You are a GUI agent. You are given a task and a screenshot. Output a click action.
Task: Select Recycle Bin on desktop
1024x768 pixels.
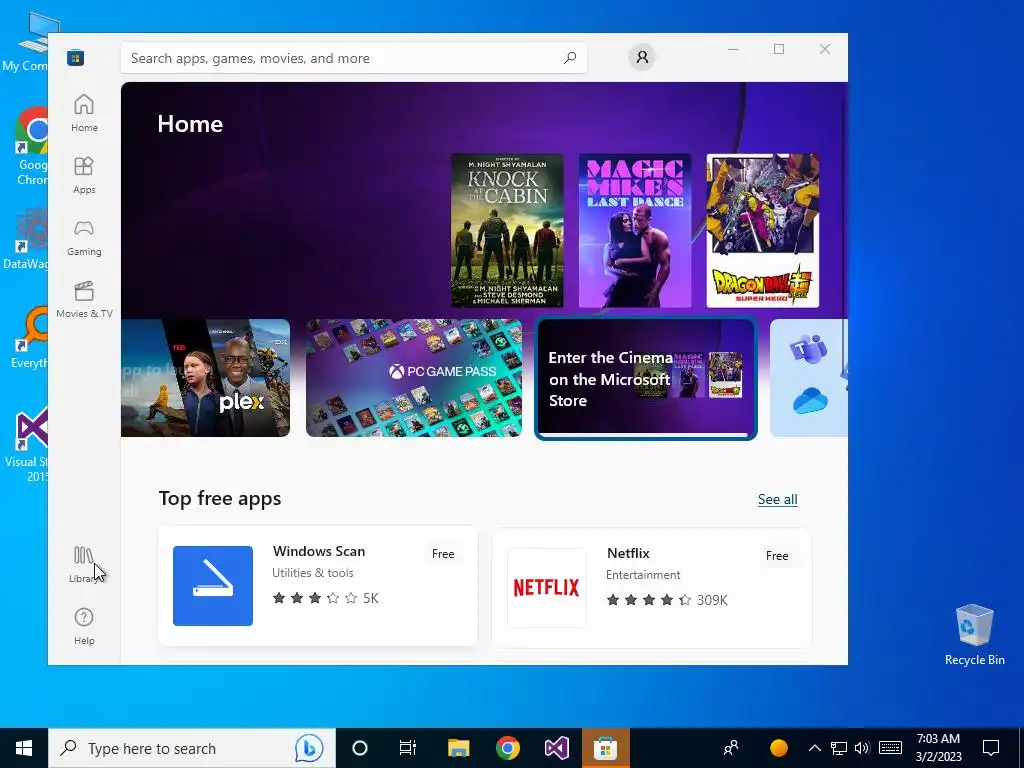[974, 634]
